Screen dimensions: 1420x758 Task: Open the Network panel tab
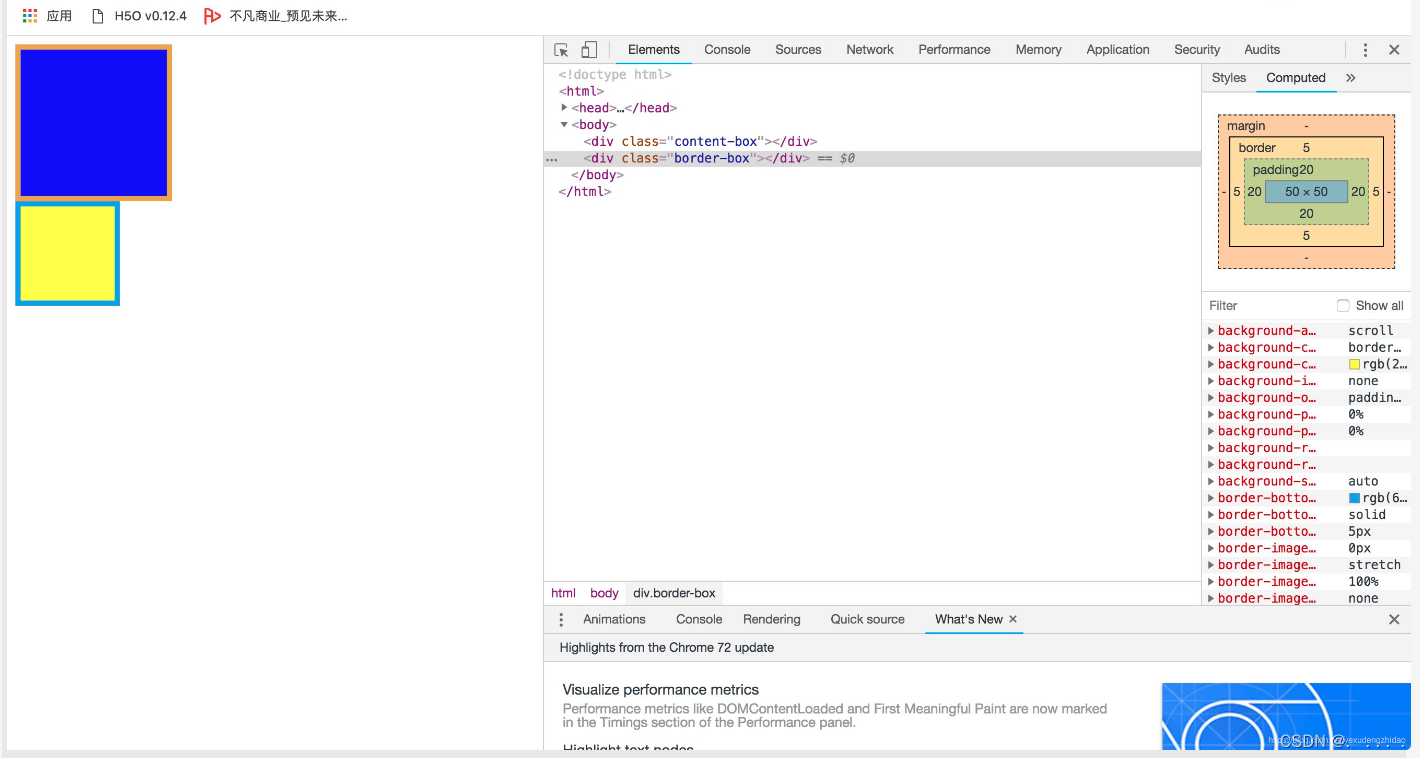click(x=870, y=50)
